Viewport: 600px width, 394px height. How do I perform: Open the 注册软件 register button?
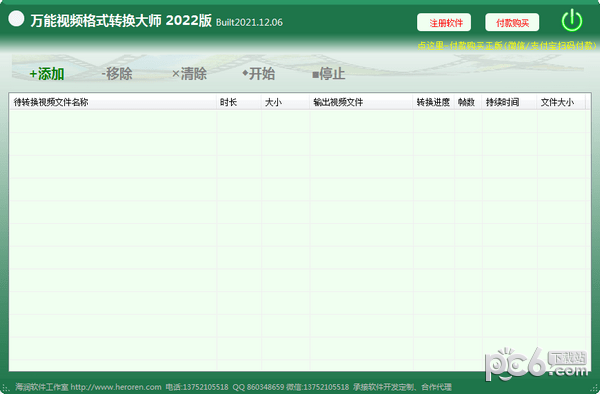click(444, 23)
